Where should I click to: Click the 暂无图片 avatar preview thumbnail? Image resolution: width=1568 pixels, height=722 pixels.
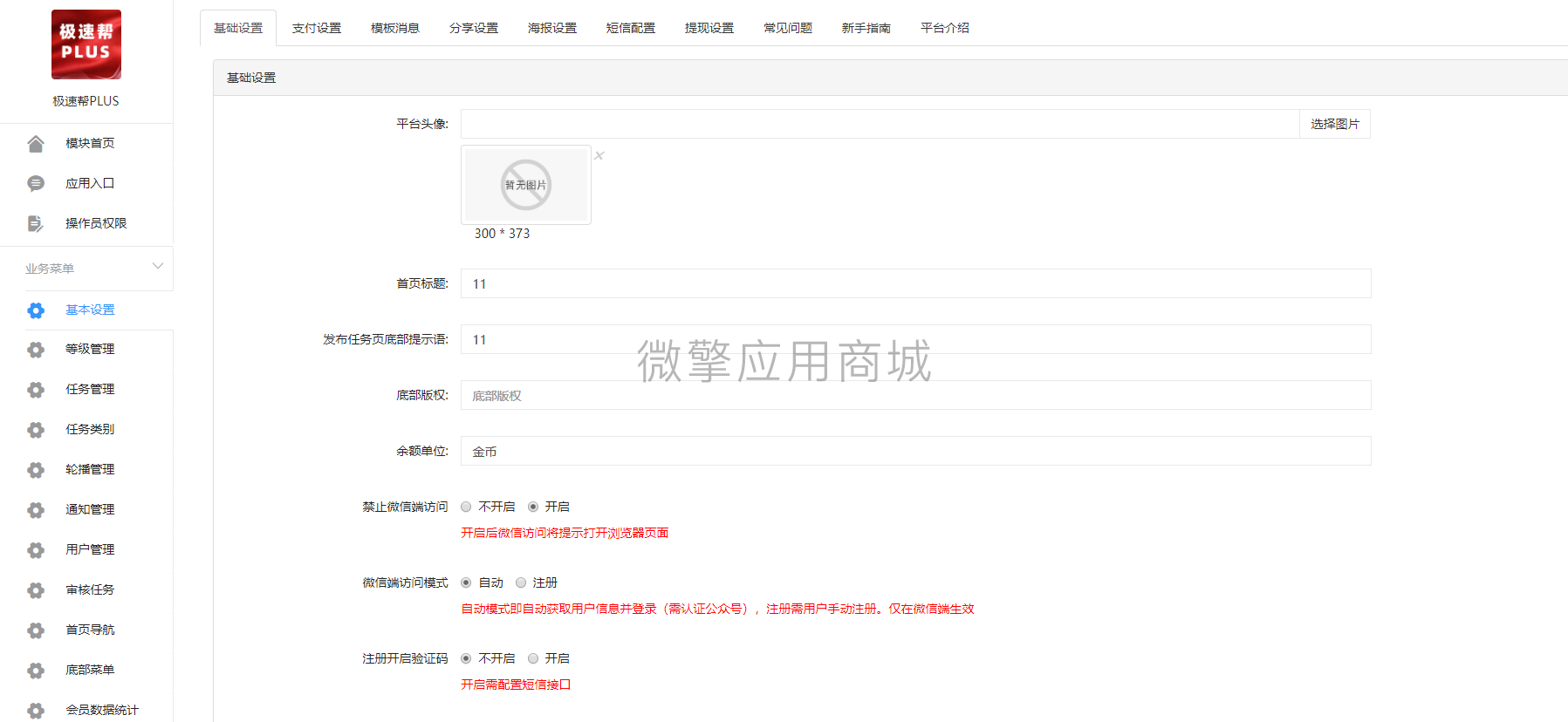tap(526, 185)
